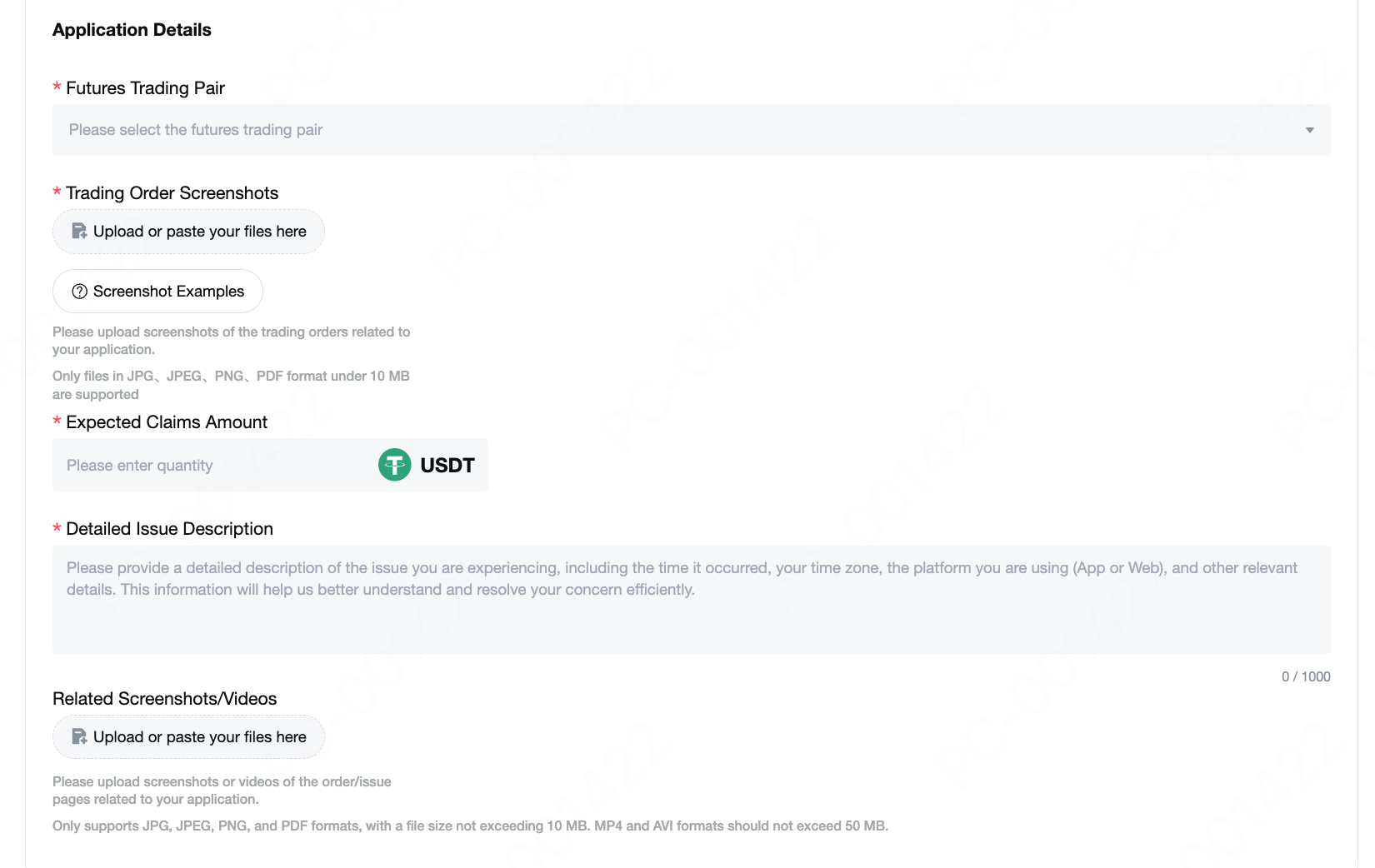Click the green Tether coin icon
Viewport: 1375px width, 868px height.
395,465
